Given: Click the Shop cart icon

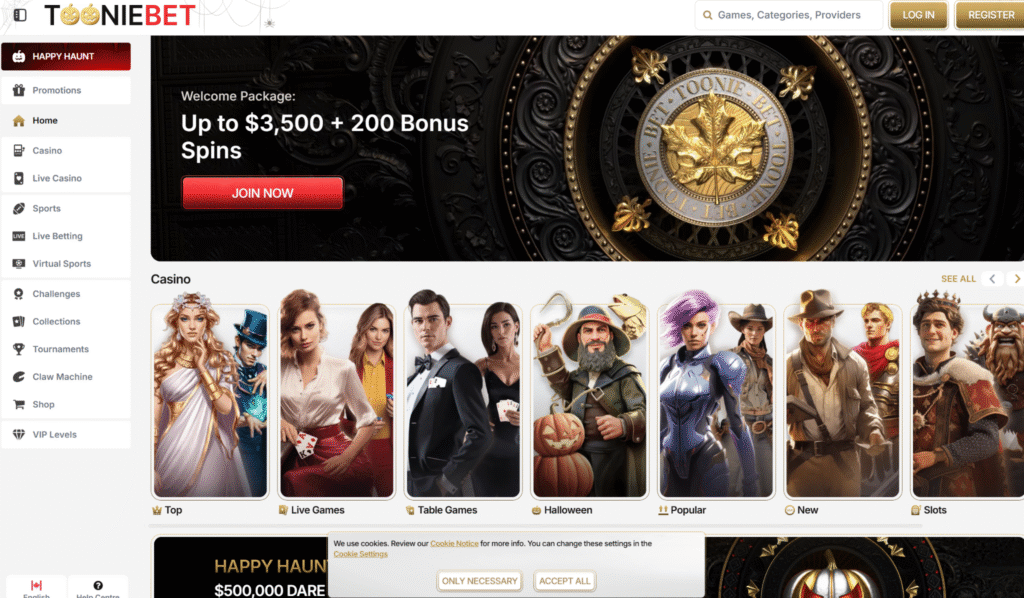Looking at the screenshot, I should point(19,404).
